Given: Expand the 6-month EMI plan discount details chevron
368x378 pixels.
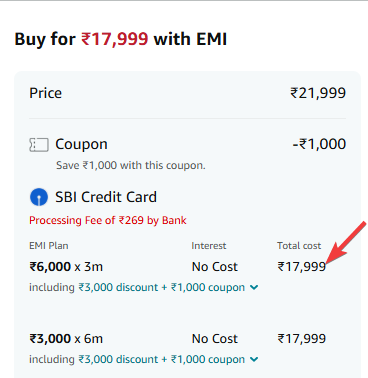Looking at the screenshot, I should click(254, 359).
